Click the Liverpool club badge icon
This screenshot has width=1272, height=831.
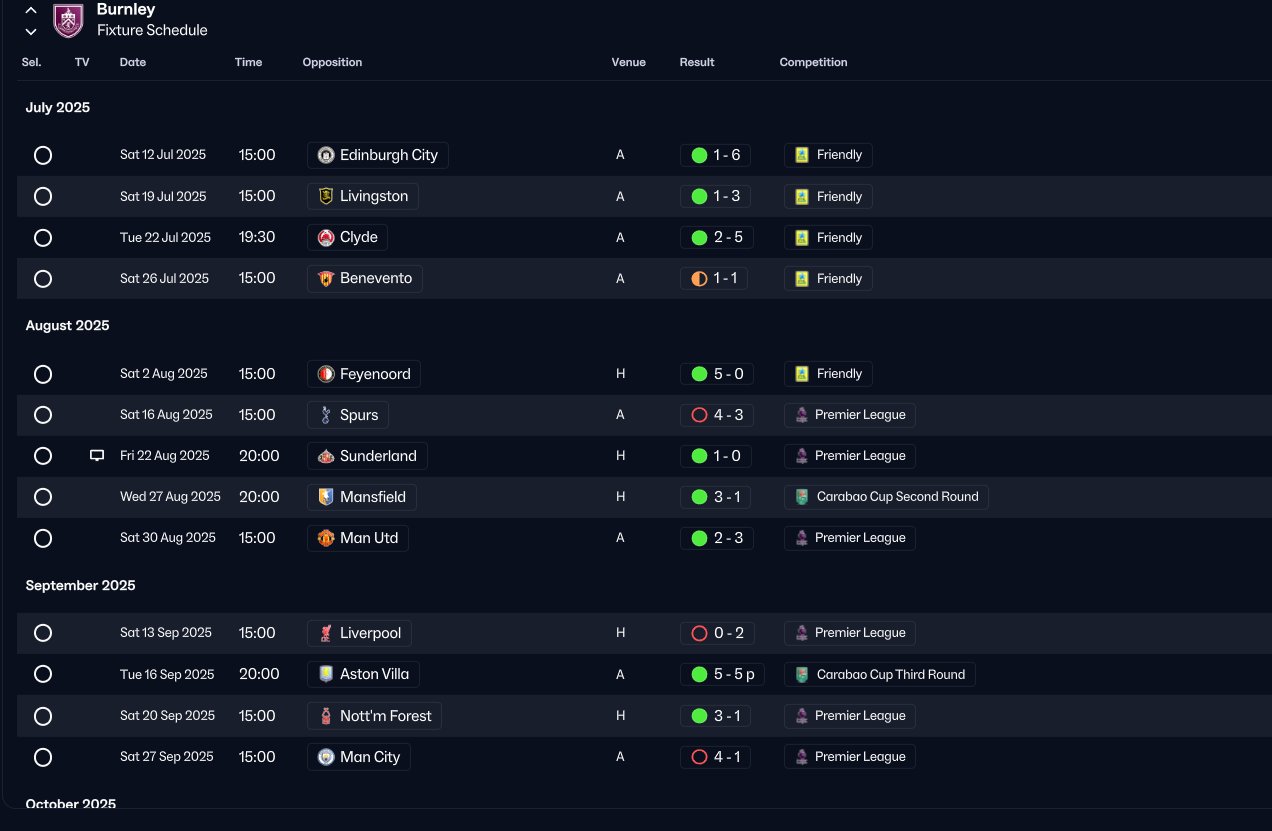tap(326, 633)
